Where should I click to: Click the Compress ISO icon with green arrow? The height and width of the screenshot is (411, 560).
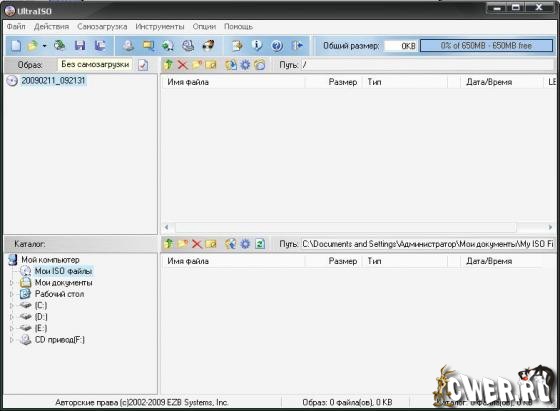pyautogui.click(x=168, y=46)
